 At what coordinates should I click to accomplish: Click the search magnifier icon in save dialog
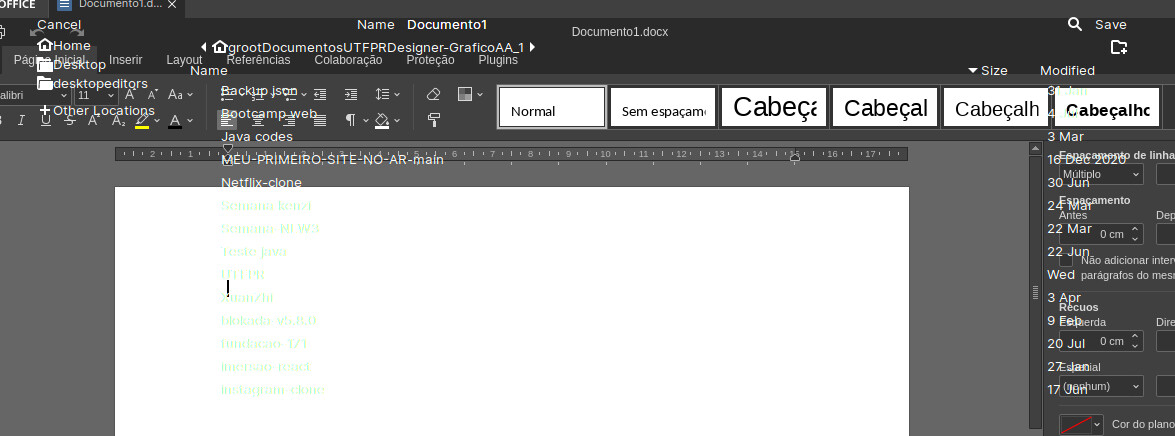[1074, 24]
